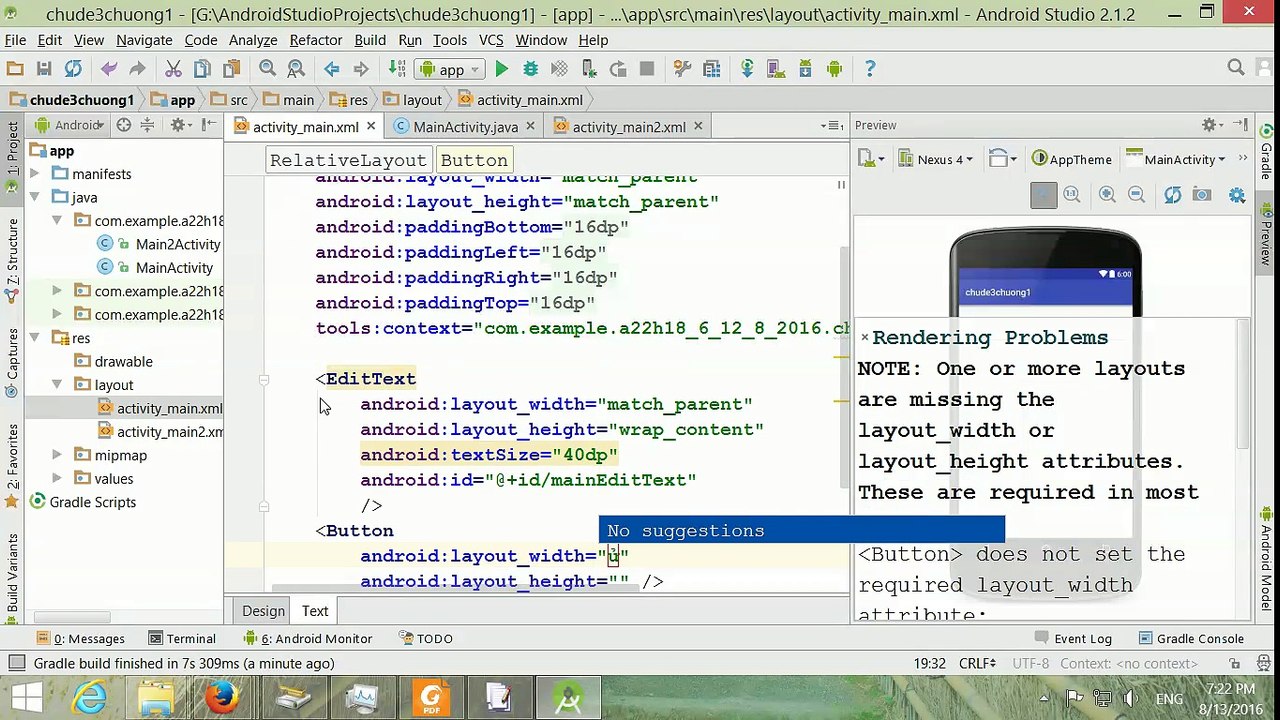Click the Cut scissors icon
The image size is (1280, 720).
173,69
